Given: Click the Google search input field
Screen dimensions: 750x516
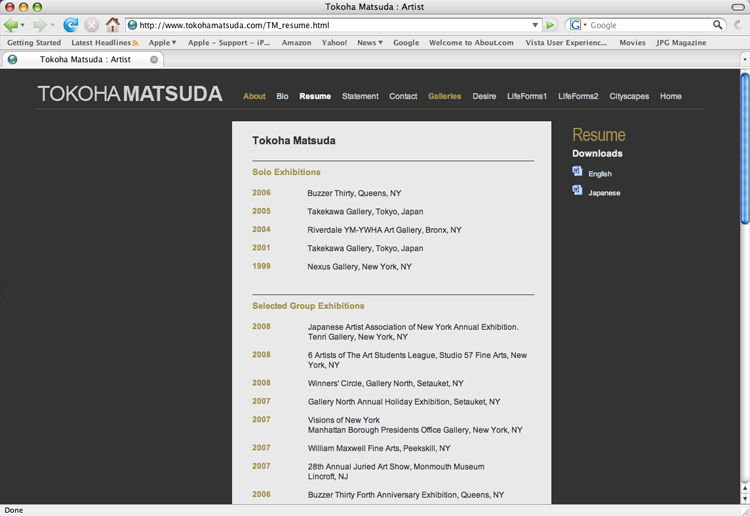Looking at the screenshot, I should pyautogui.click(x=650, y=25).
